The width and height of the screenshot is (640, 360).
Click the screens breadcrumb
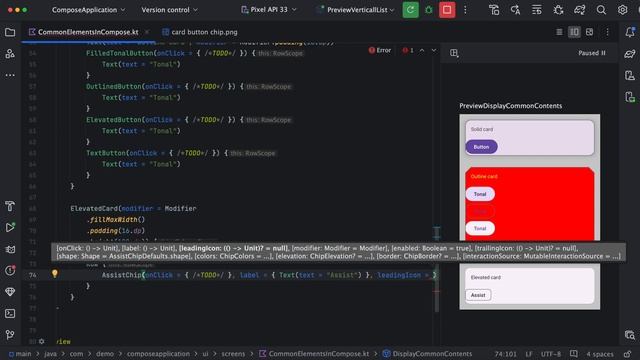pyautogui.click(x=233, y=354)
